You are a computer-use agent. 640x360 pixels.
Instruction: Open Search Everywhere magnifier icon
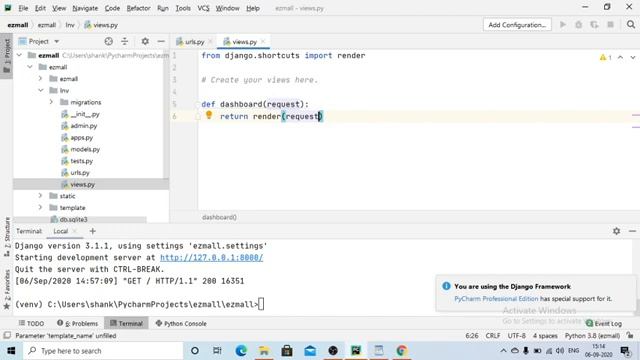(631, 24)
